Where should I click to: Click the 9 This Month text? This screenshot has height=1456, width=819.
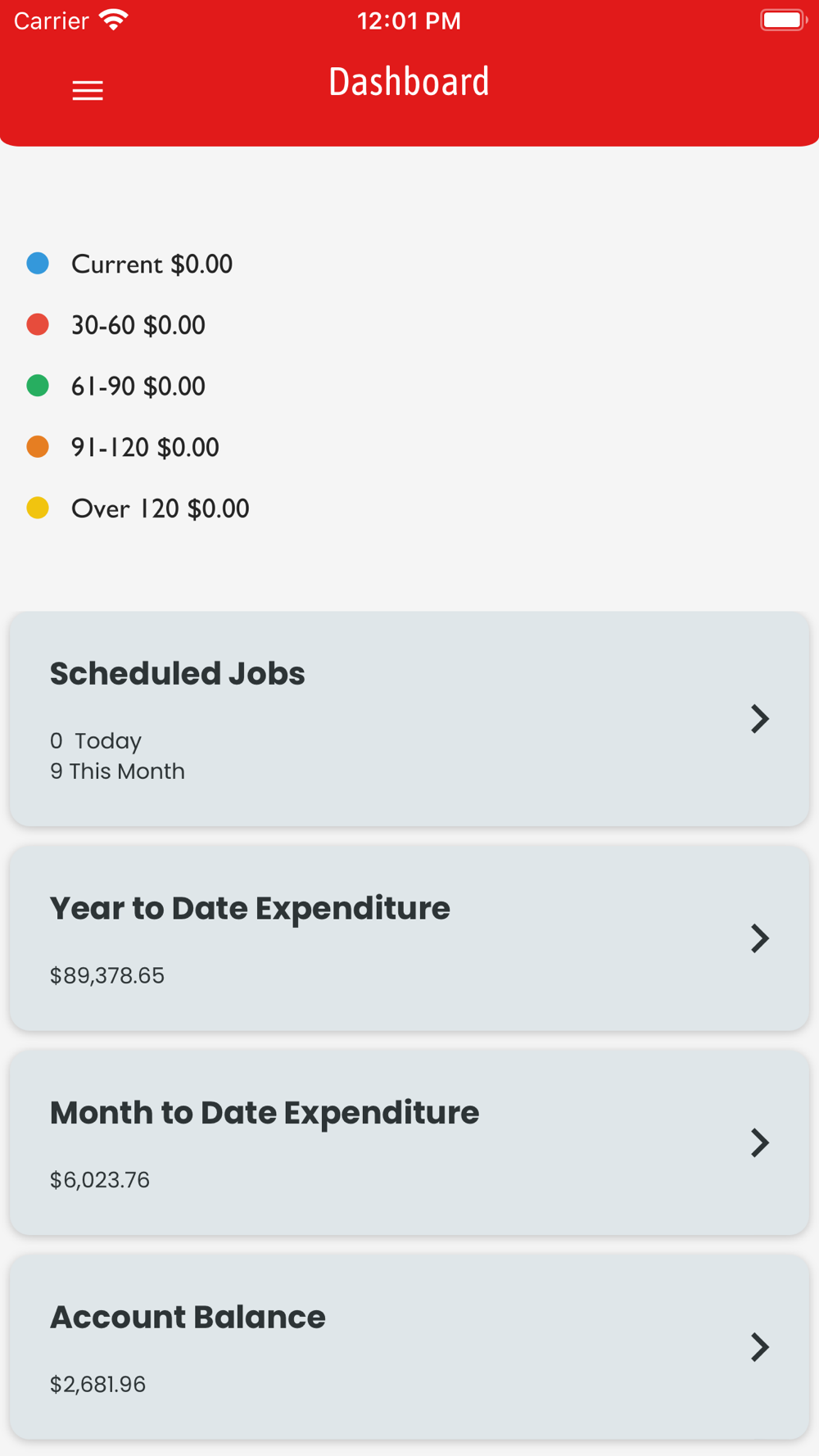coord(117,771)
